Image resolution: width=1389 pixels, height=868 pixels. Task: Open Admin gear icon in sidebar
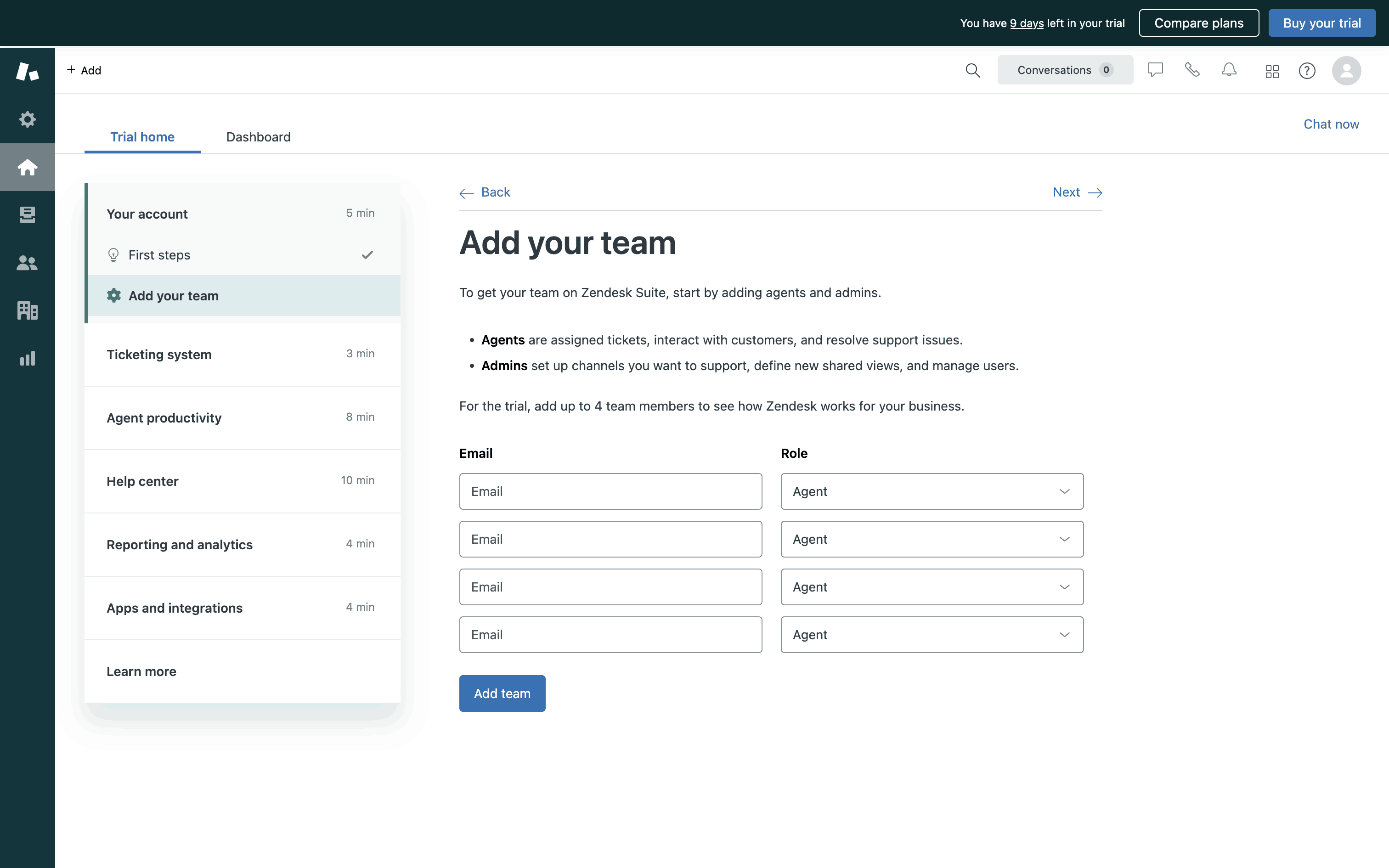click(x=27, y=119)
